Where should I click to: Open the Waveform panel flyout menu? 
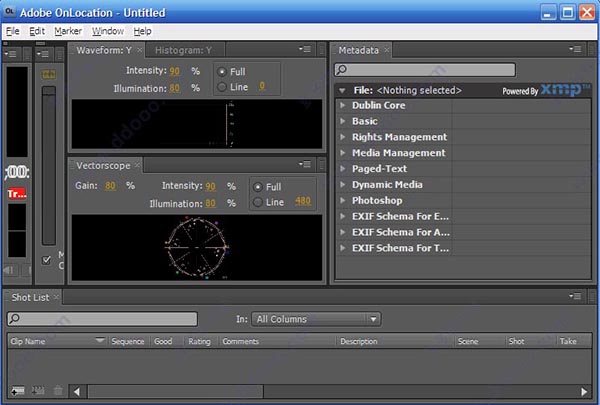point(305,49)
